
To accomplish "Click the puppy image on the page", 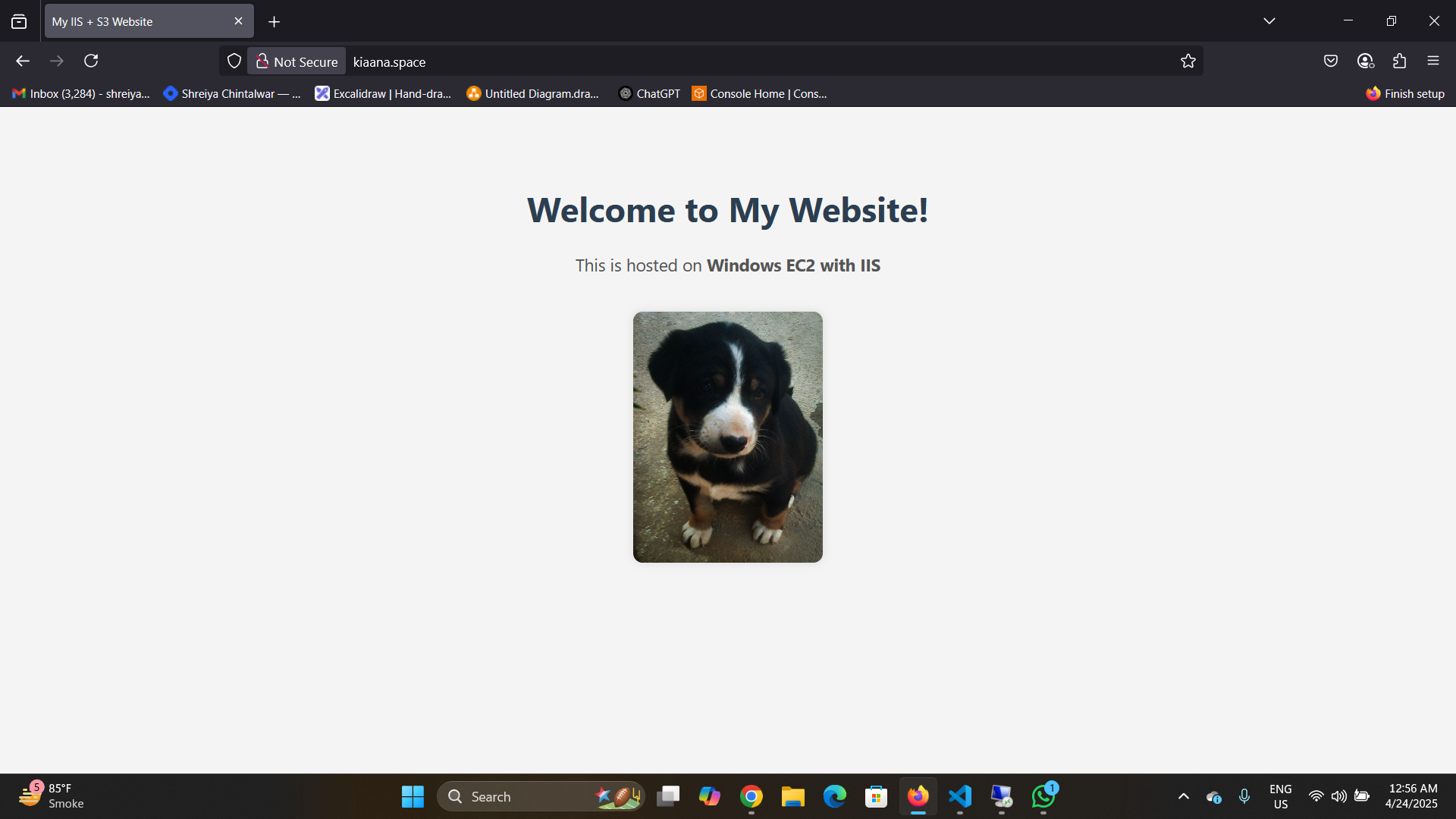I will coord(728,437).
